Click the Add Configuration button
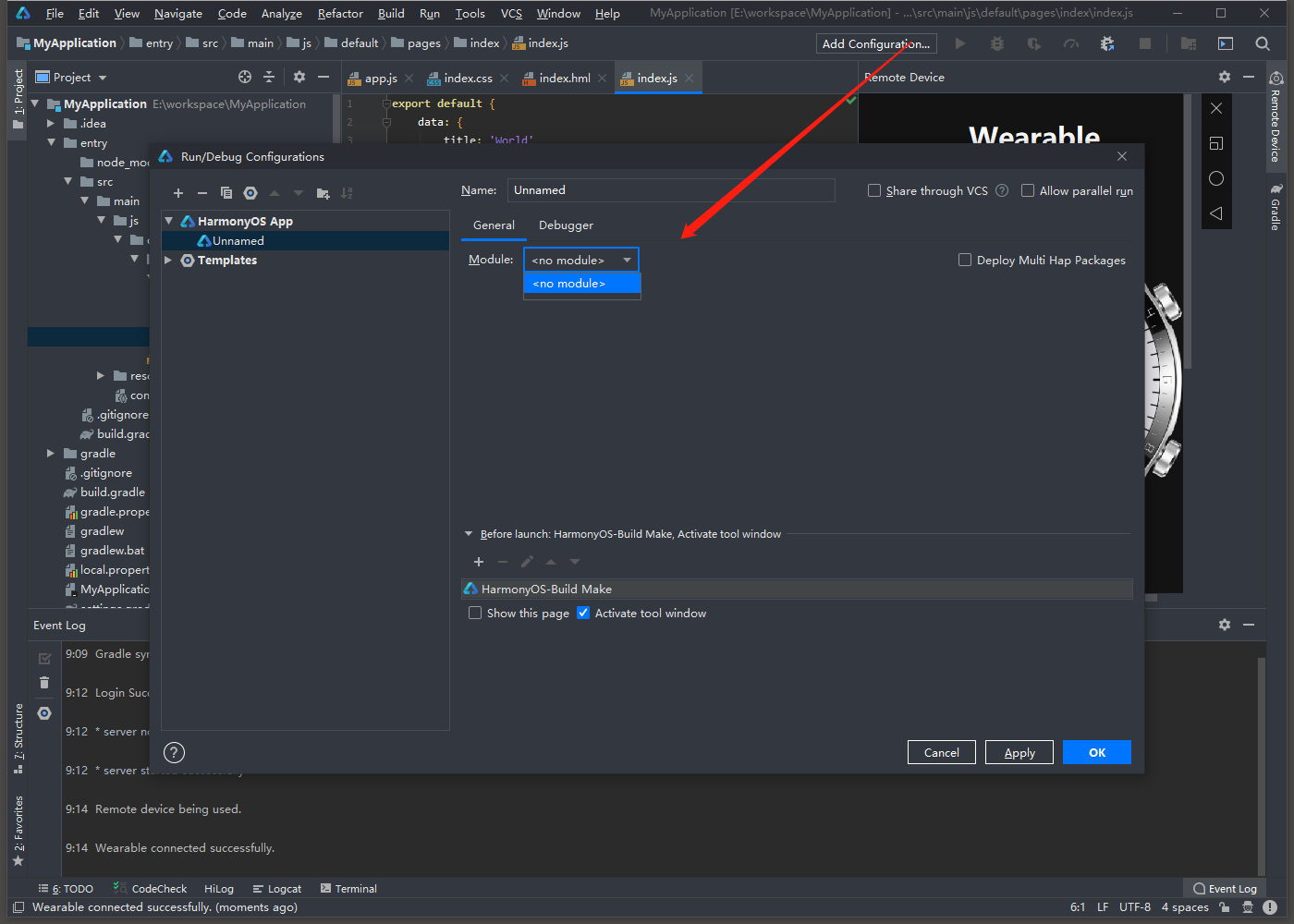This screenshot has height=924, width=1294. pyautogui.click(x=876, y=43)
